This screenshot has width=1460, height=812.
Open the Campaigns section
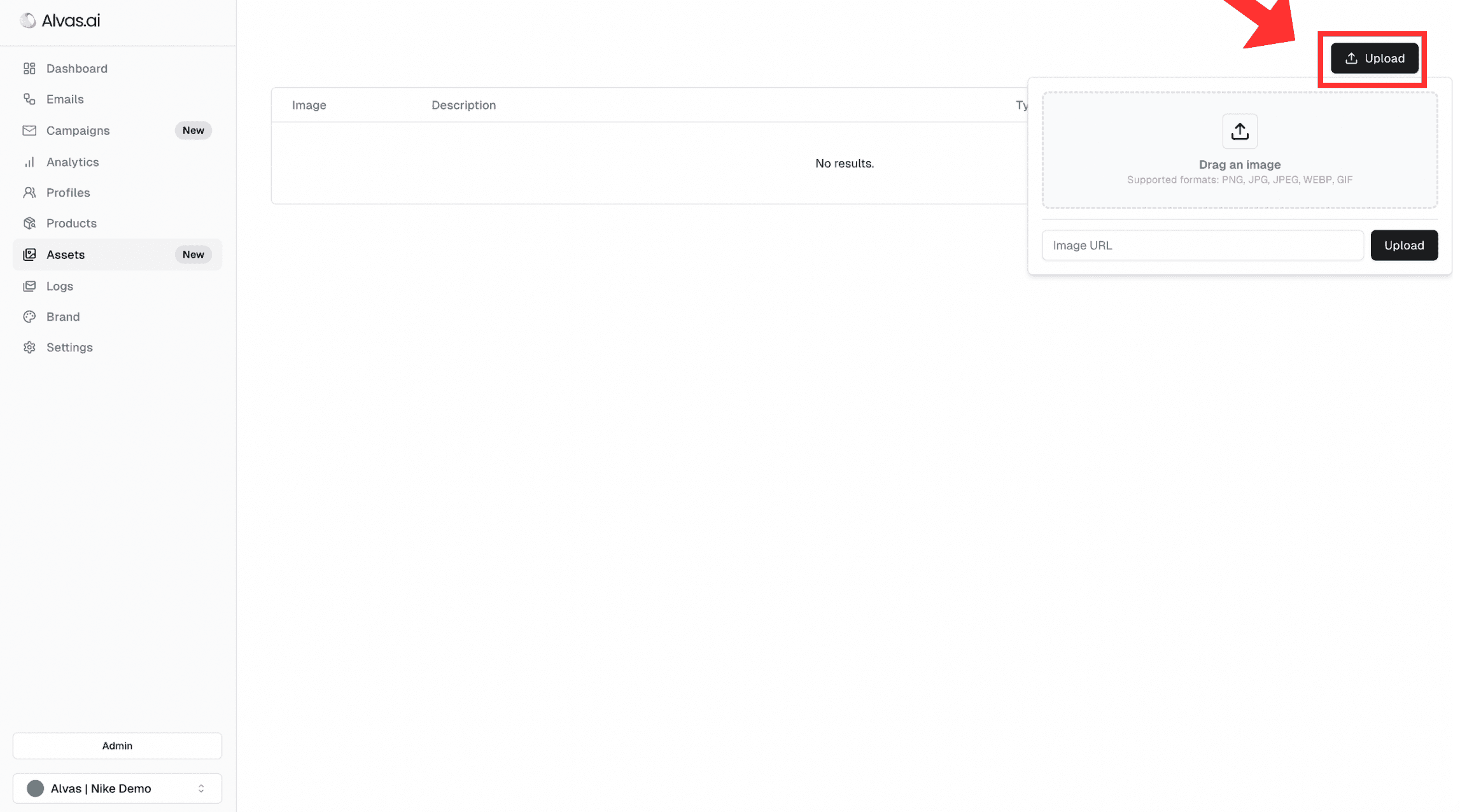tap(117, 130)
